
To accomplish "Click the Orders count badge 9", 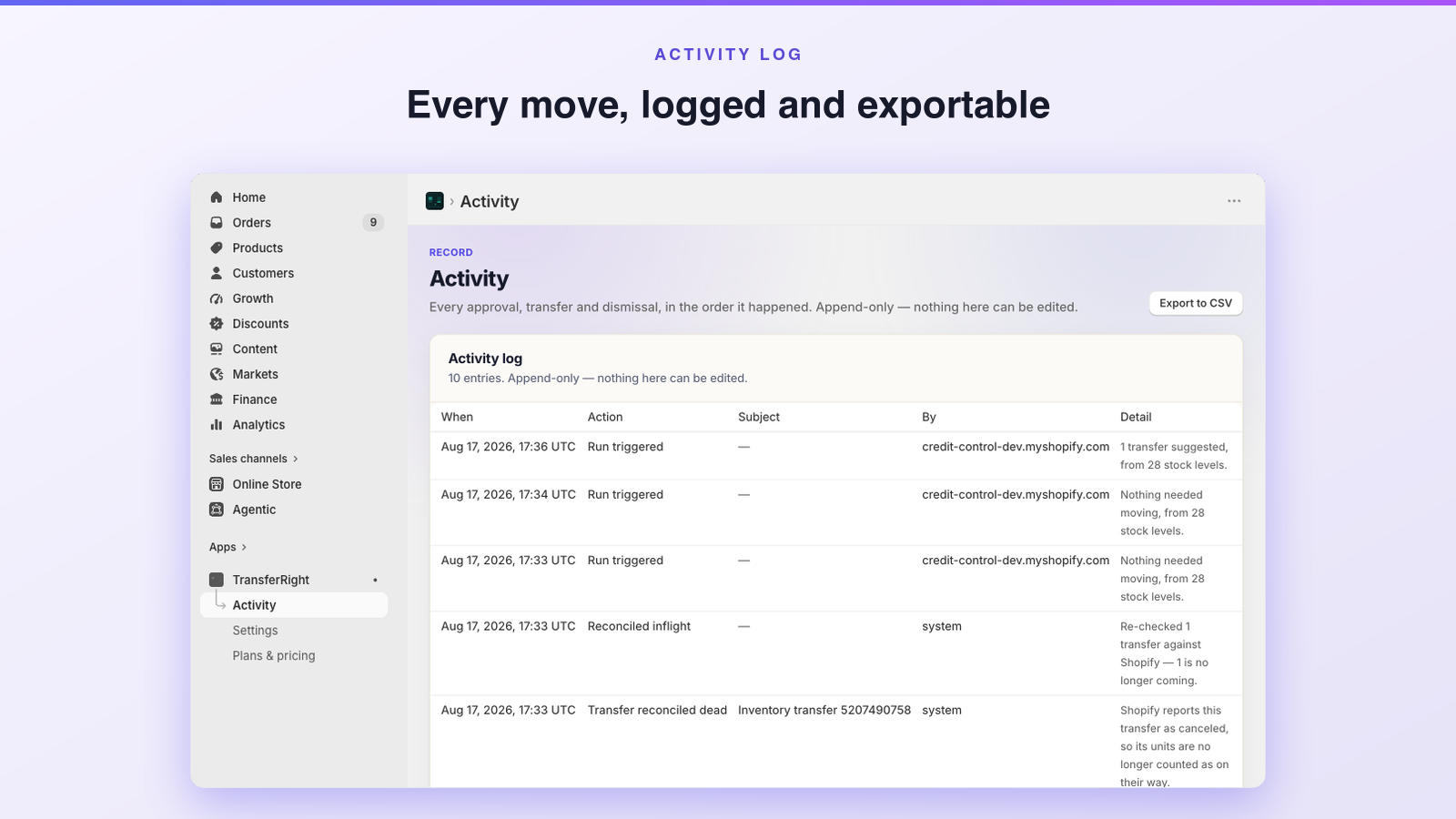I will pyautogui.click(x=373, y=223).
